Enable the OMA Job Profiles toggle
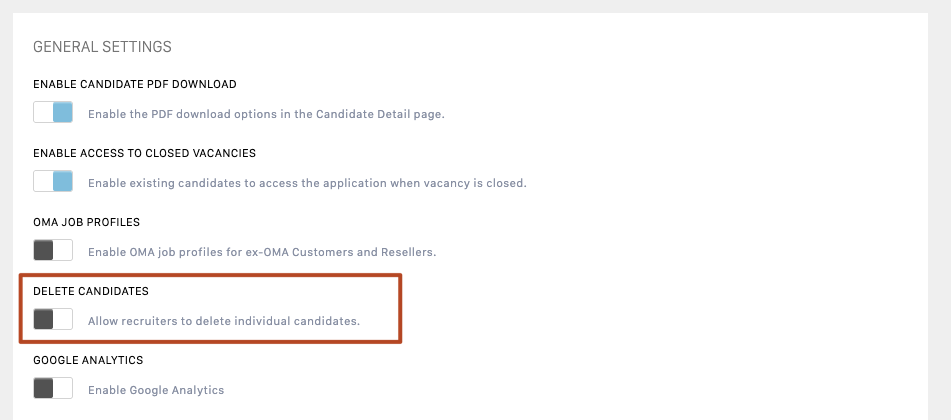The width and height of the screenshot is (951, 420). tap(53, 250)
